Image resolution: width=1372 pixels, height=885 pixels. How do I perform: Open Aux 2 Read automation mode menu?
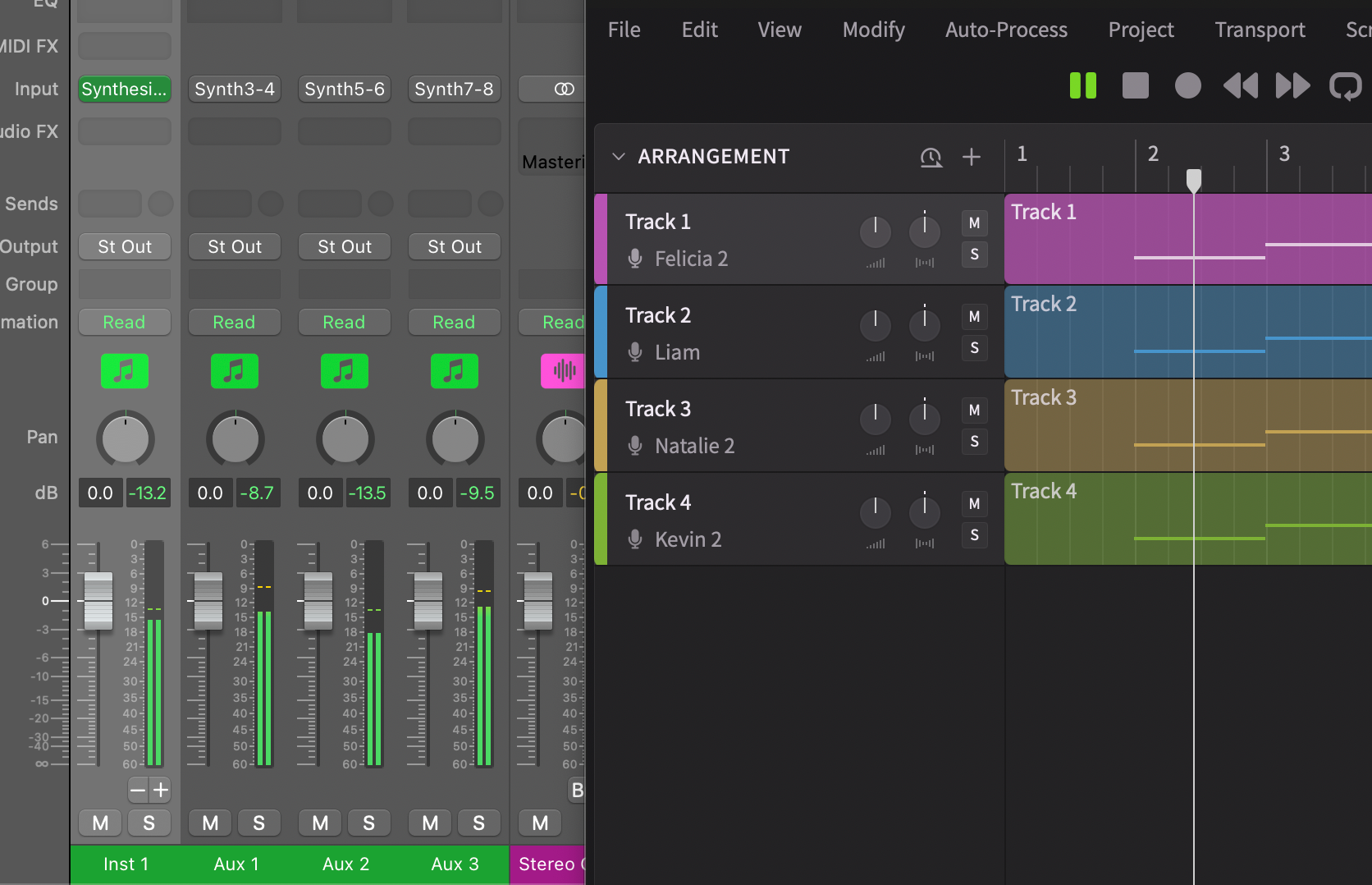tap(345, 322)
